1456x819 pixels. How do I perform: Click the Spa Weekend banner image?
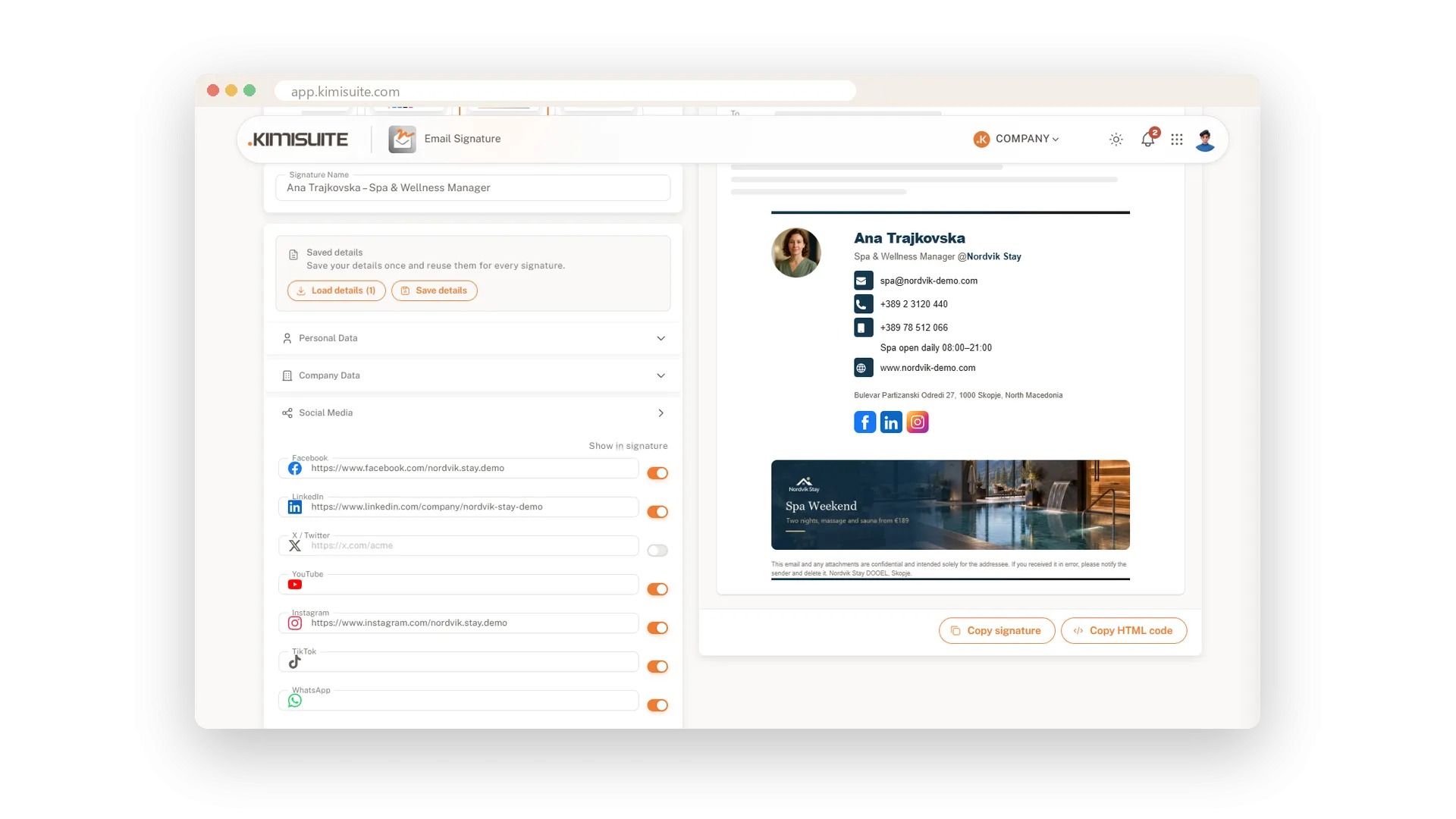click(x=950, y=505)
